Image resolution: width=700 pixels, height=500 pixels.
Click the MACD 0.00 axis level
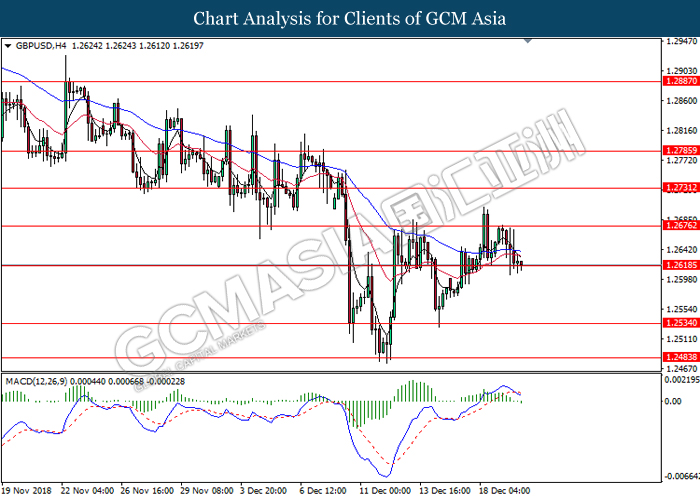(673, 402)
